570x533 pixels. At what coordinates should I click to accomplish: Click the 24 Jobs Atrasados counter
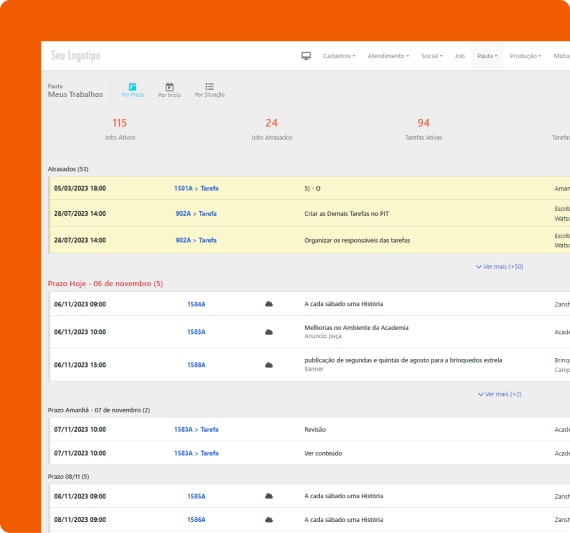(272, 129)
